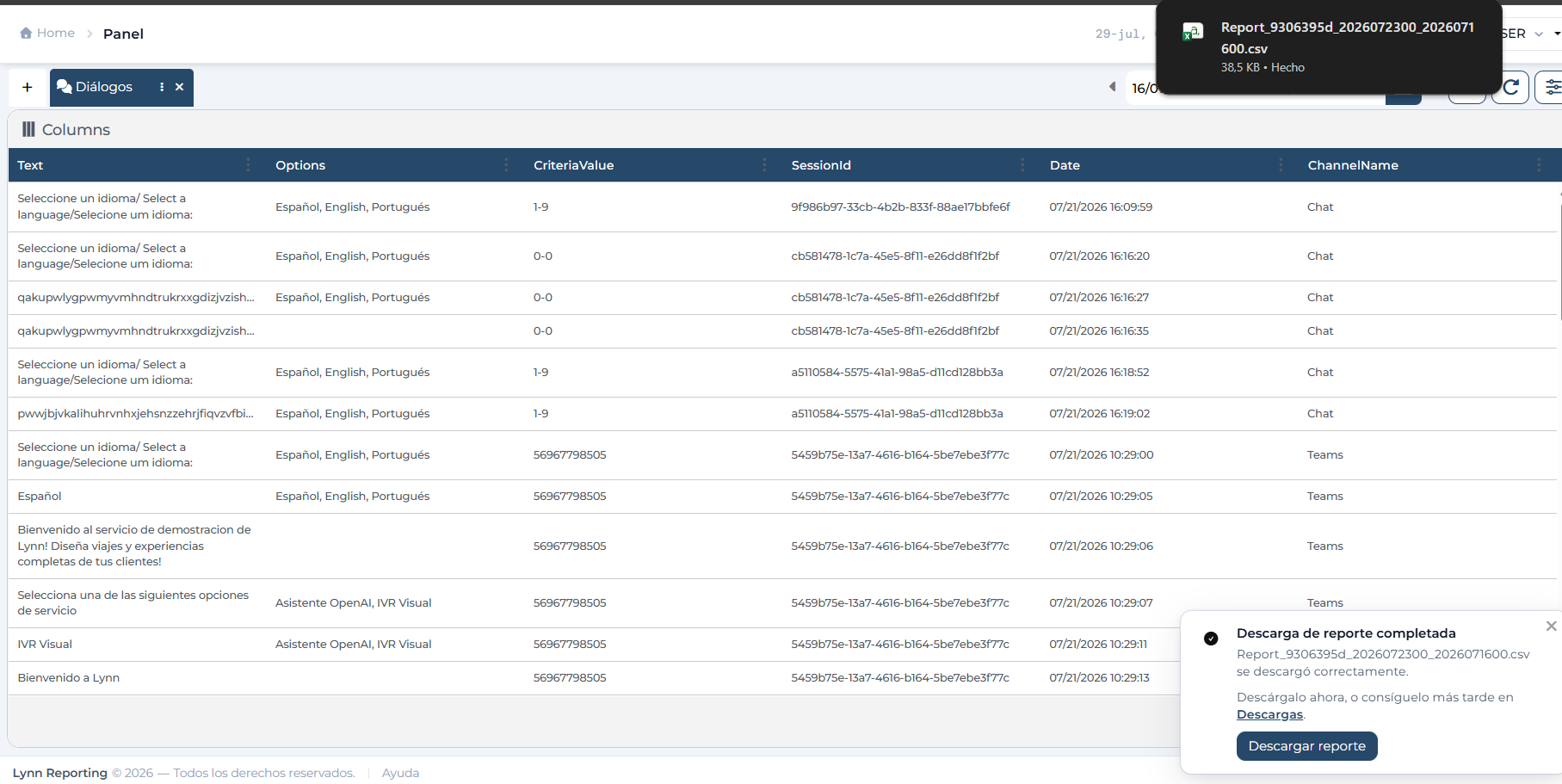Select date cell 07/21/2026 16:16:20
Viewport: 1562px width, 784px height.
[1099, 256]
